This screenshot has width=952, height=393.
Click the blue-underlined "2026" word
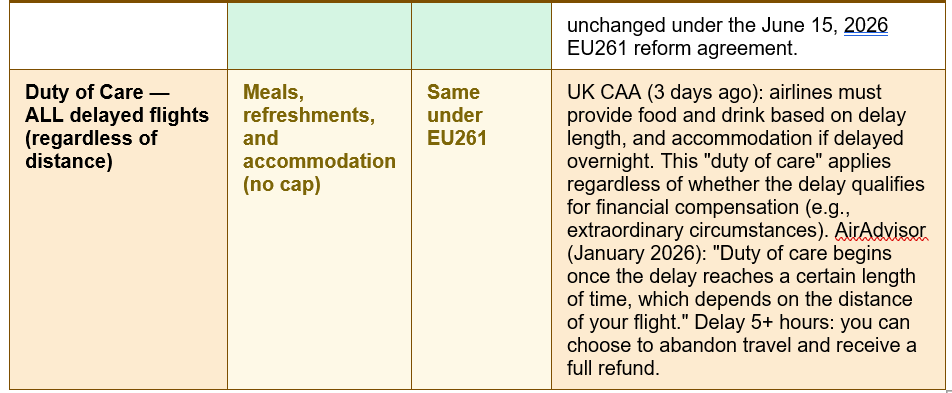coord(866,26)
